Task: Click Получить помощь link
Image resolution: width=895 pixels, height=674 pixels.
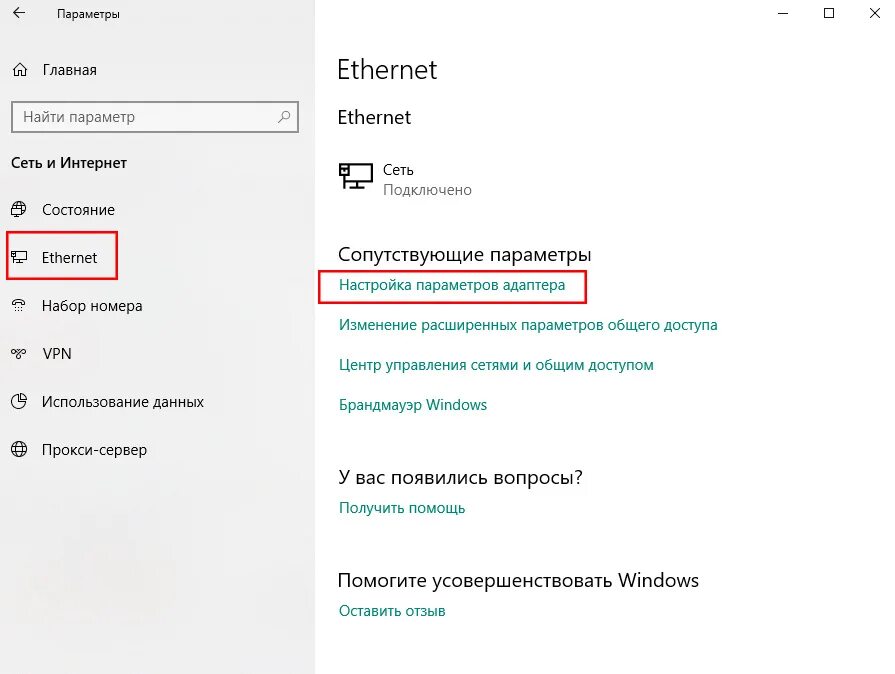Action: 401,508
